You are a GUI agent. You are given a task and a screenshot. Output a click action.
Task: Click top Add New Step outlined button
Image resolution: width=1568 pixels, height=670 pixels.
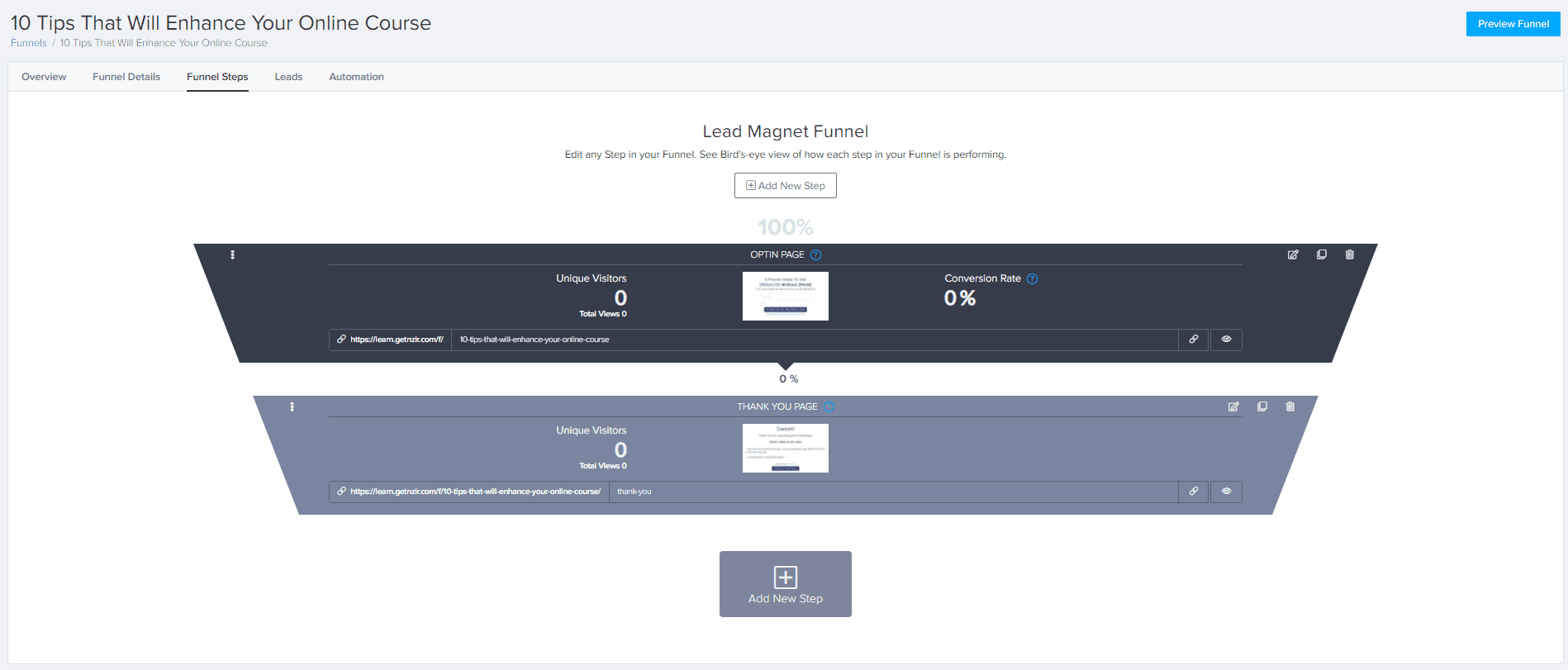tap(785, 186)
